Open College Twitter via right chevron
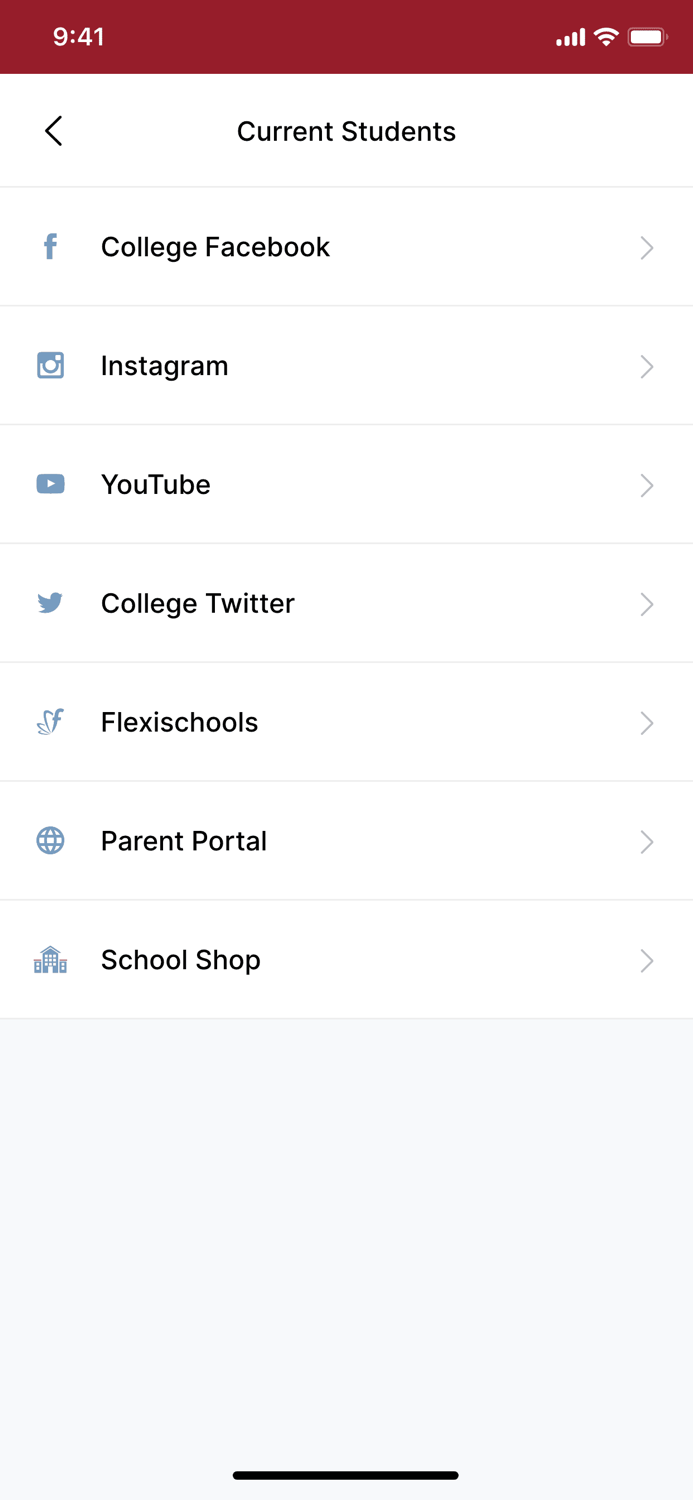This screenshot has width=693, height=1500. click(x=647, y=604)
